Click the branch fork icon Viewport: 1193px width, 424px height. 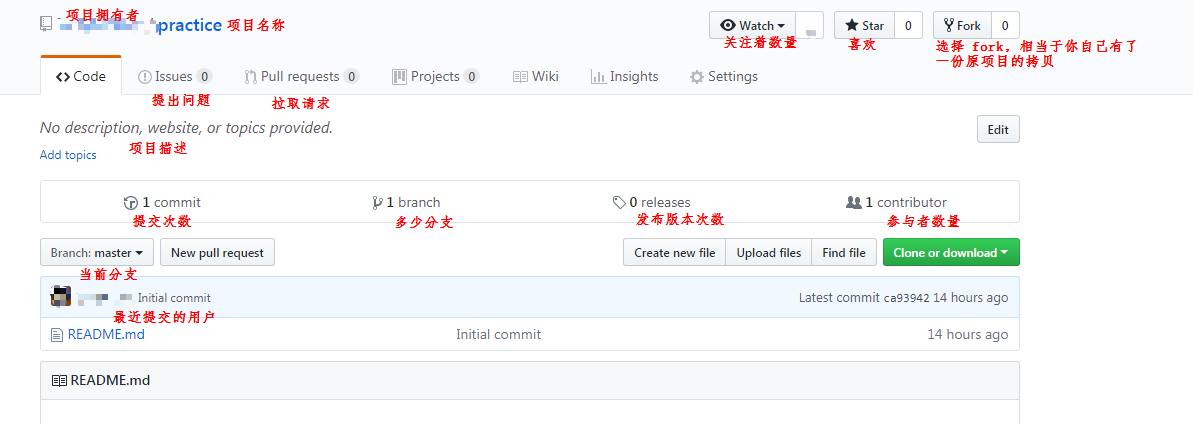[377, 203]
